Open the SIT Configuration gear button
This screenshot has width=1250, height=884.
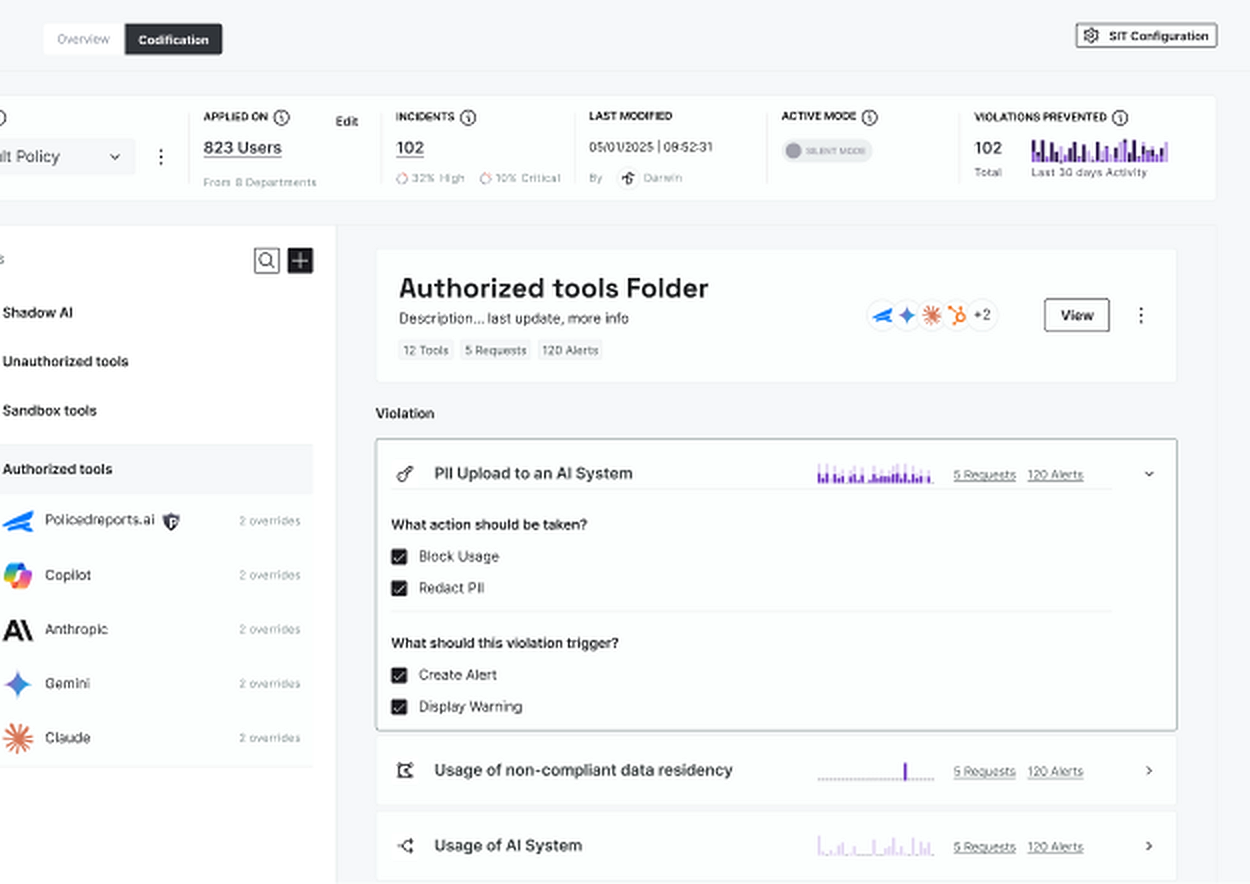1146,36
